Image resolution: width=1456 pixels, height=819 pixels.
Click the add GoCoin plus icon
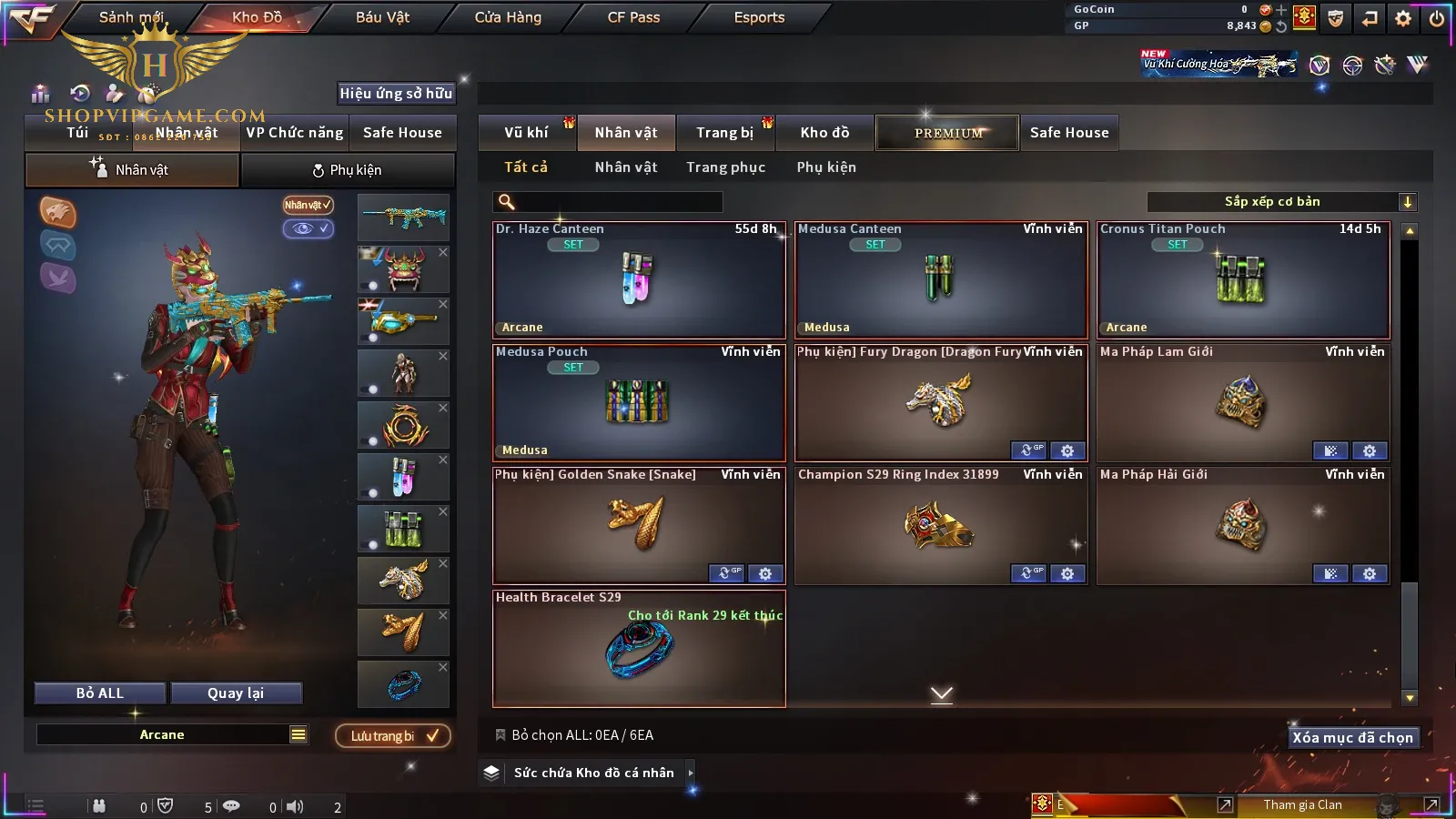point(1281,9)
